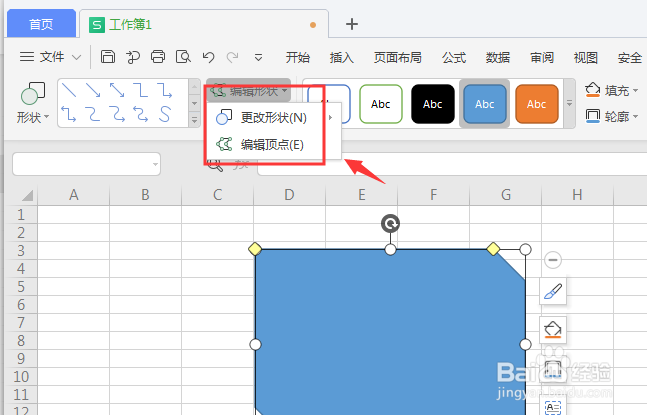Select the straight line shape
The width and height of the screenshot is (647, 415).
69,90
